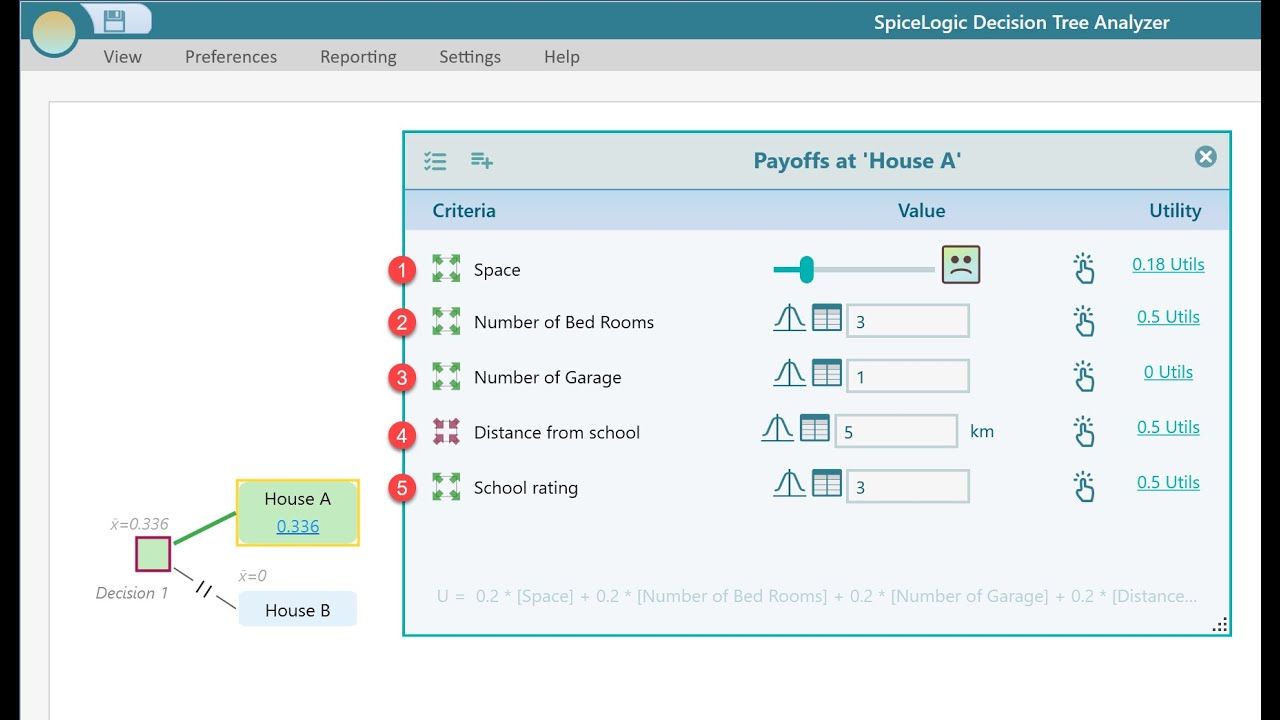
Task: Open the 0 Utils link for Number of Garage
Action: (x=1168, y=371)
